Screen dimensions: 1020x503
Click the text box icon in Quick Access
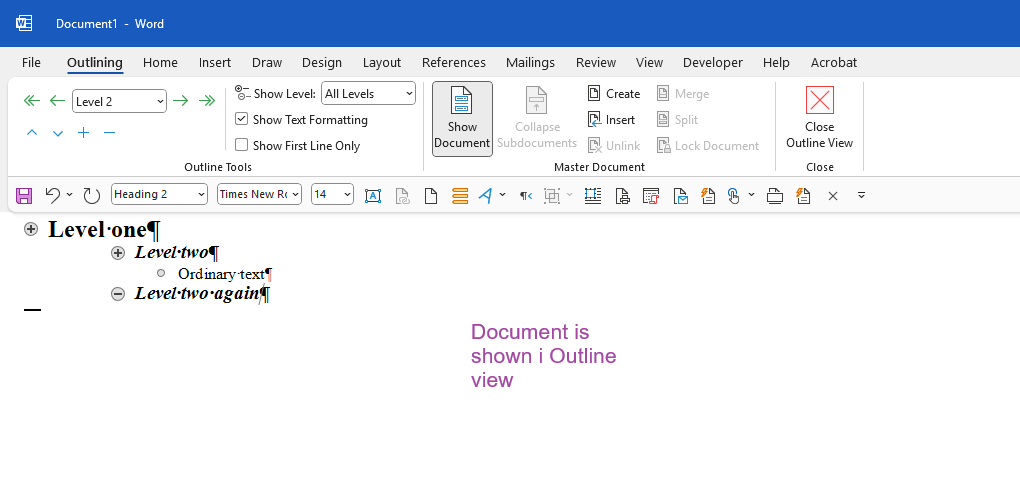(x=373, y=195)
